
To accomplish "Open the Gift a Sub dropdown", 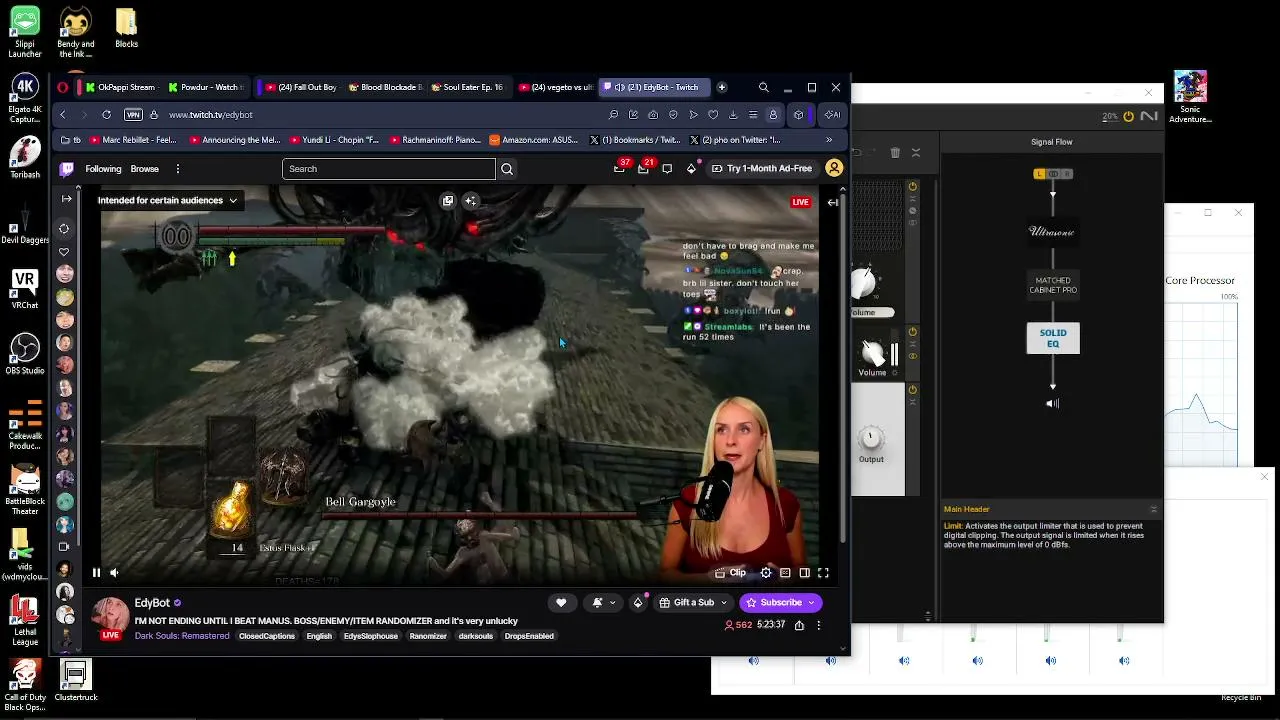I will (x=693, y=603).
